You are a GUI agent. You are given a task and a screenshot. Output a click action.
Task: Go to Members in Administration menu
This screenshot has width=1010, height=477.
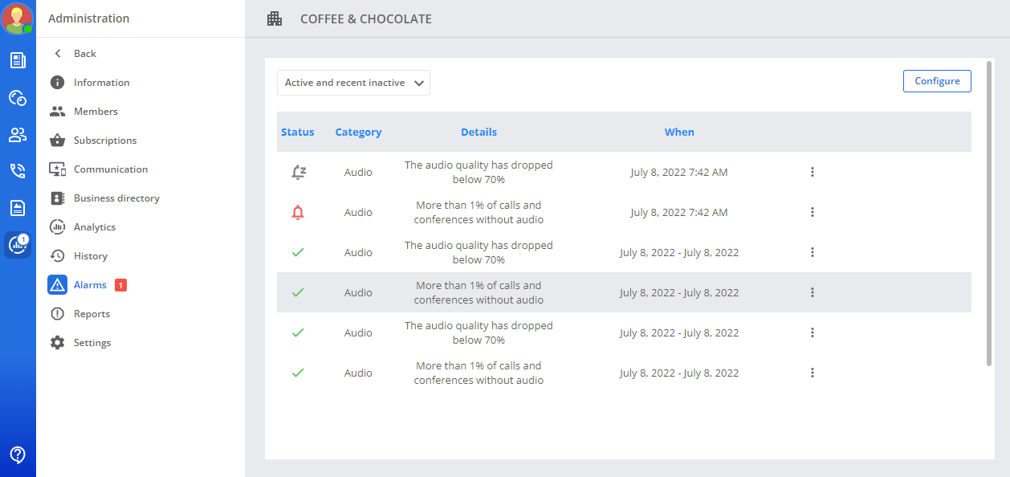95,112
